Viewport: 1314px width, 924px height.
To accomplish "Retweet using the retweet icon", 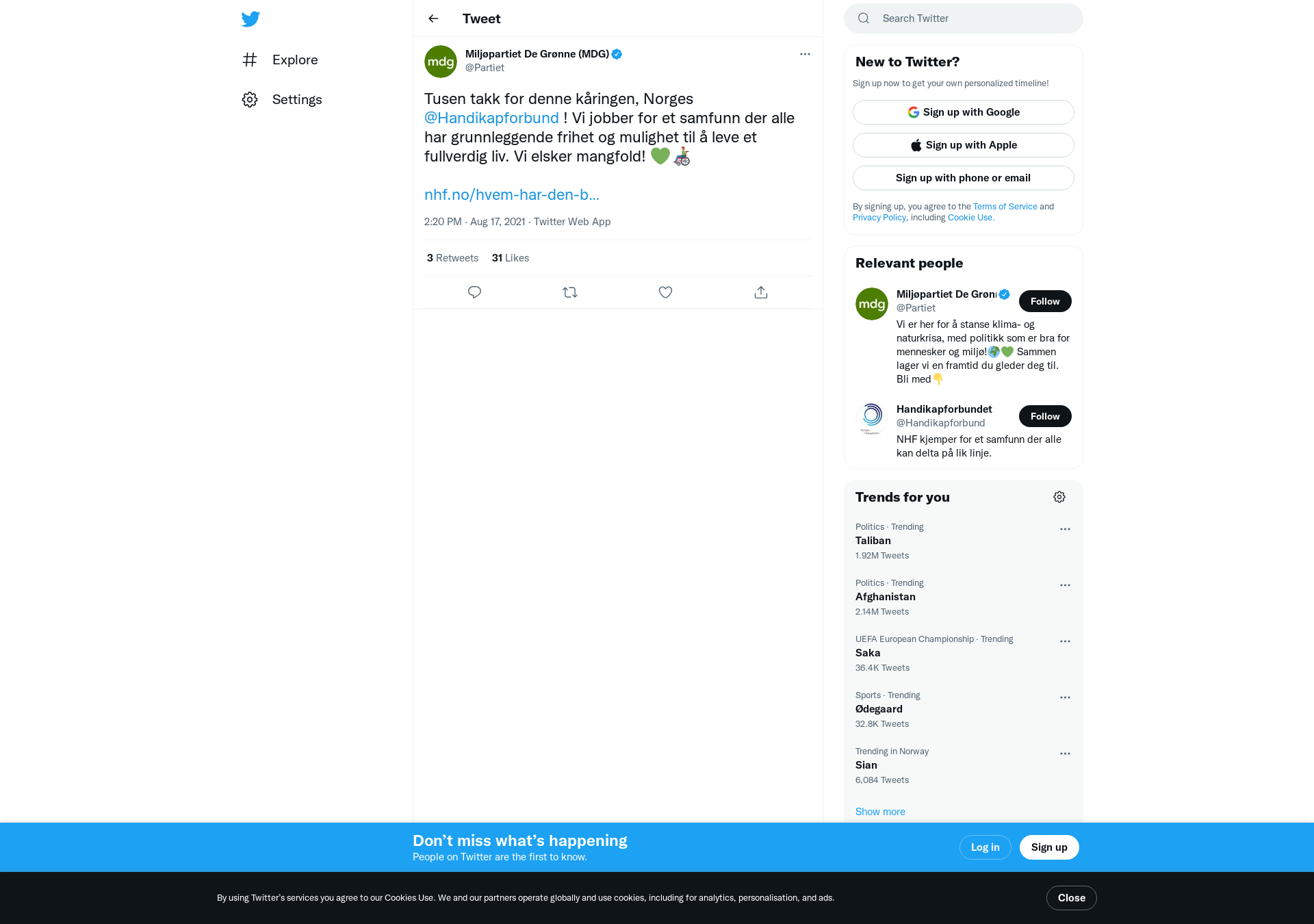I will 570,292.
